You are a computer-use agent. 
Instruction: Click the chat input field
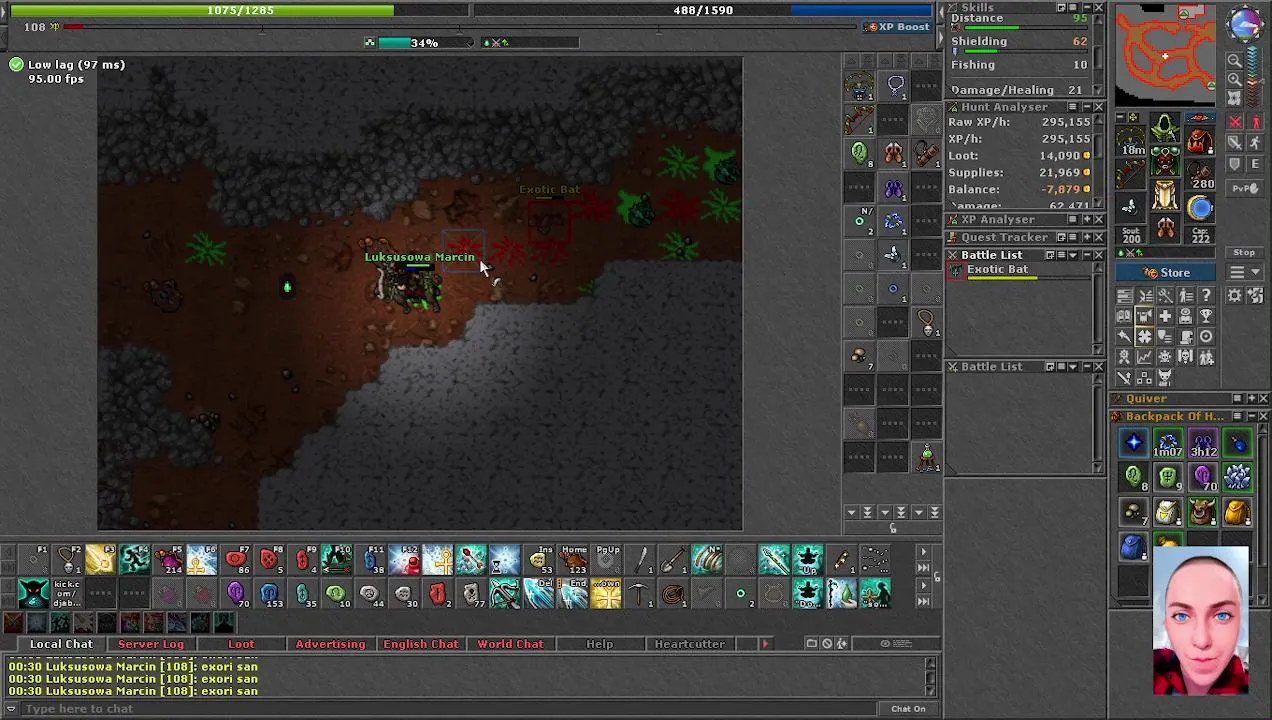pos(450,708)
